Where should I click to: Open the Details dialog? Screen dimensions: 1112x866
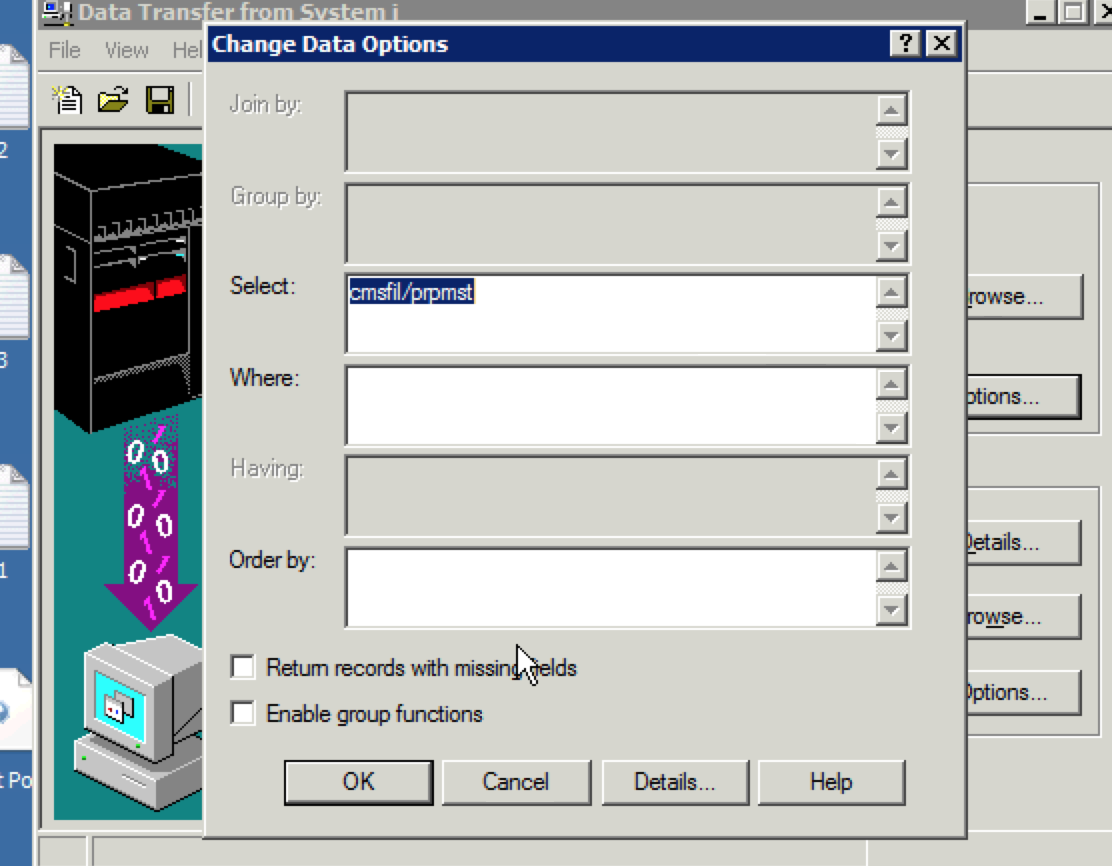tap(675, 782)
